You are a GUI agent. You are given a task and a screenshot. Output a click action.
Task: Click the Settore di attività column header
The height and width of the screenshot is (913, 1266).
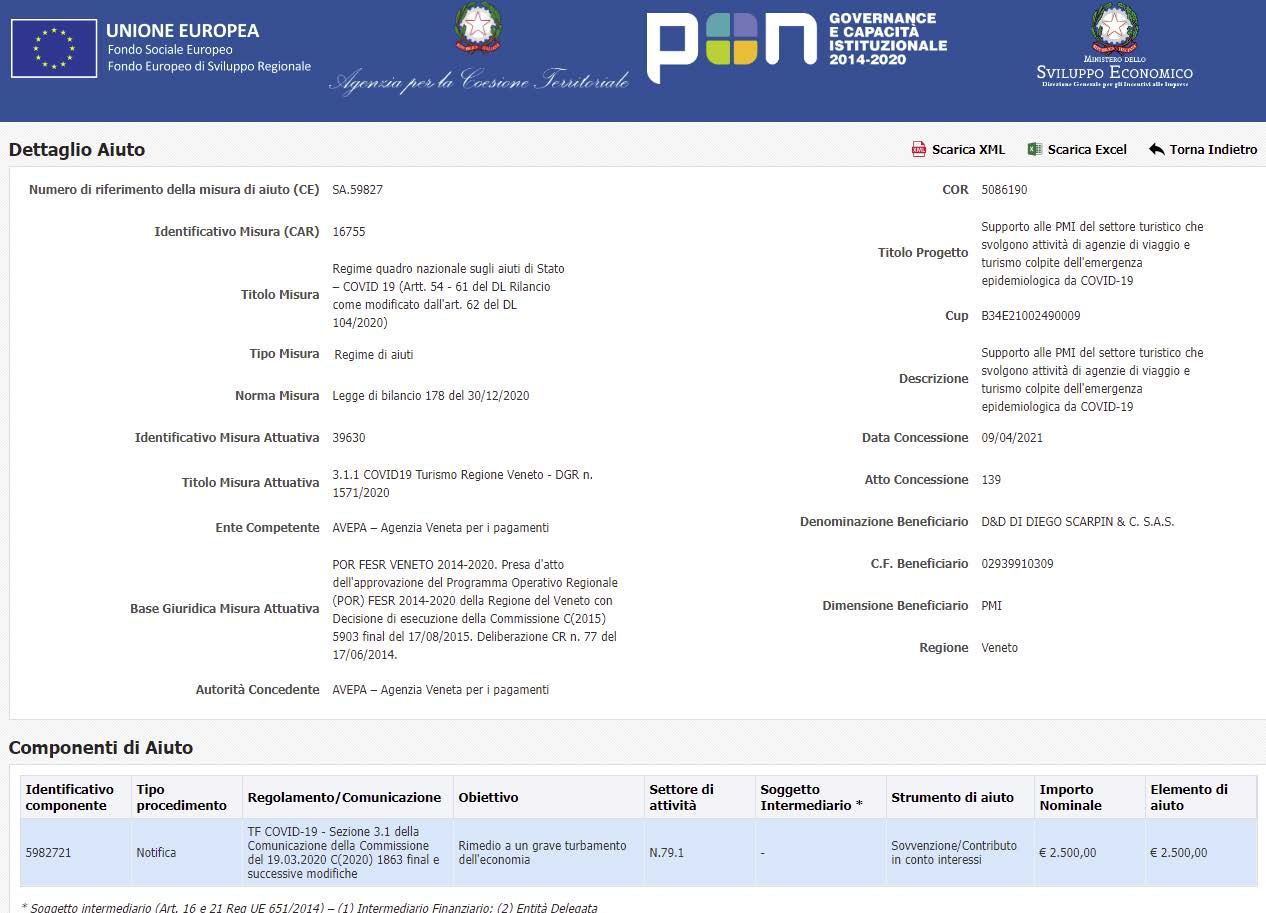coord(700,797)
